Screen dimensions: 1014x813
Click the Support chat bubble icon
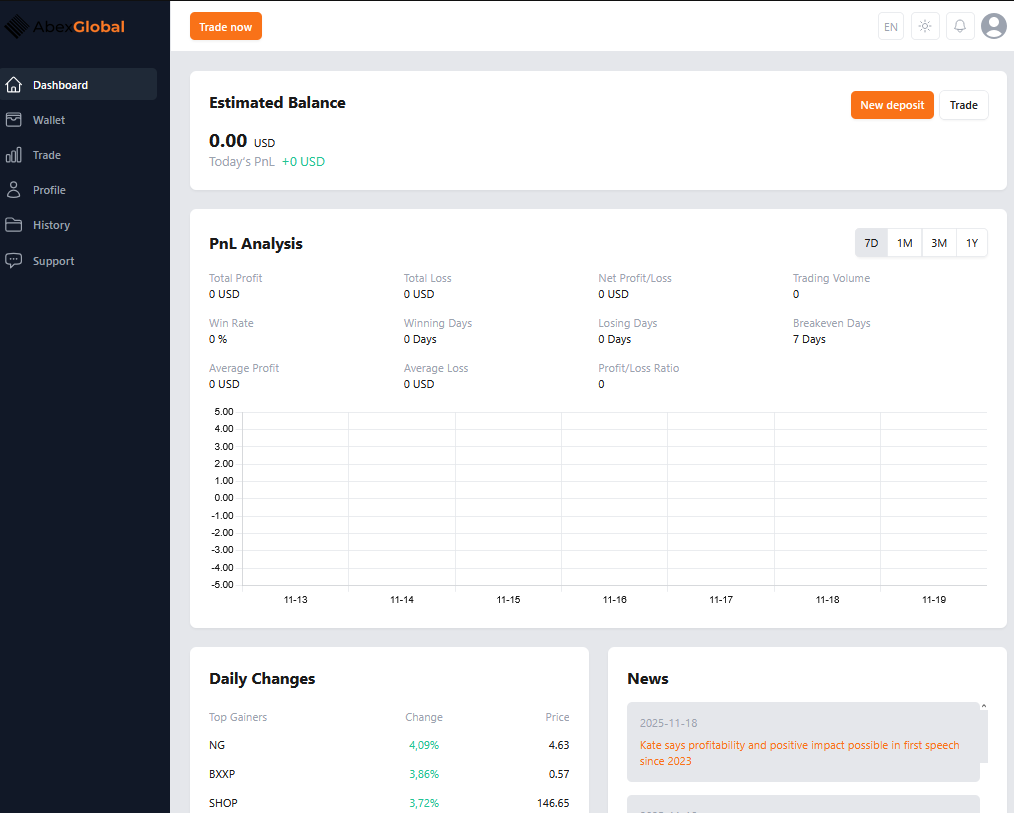tap(14, 261)
